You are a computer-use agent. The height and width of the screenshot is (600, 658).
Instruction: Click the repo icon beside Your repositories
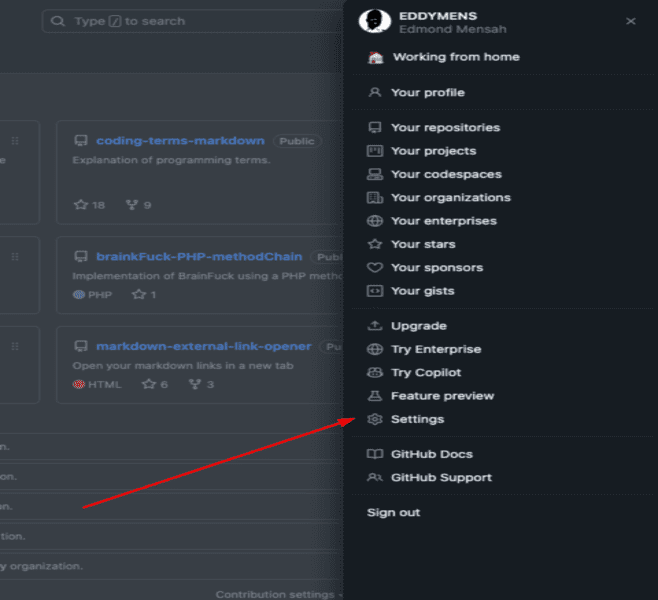point(375,128)
